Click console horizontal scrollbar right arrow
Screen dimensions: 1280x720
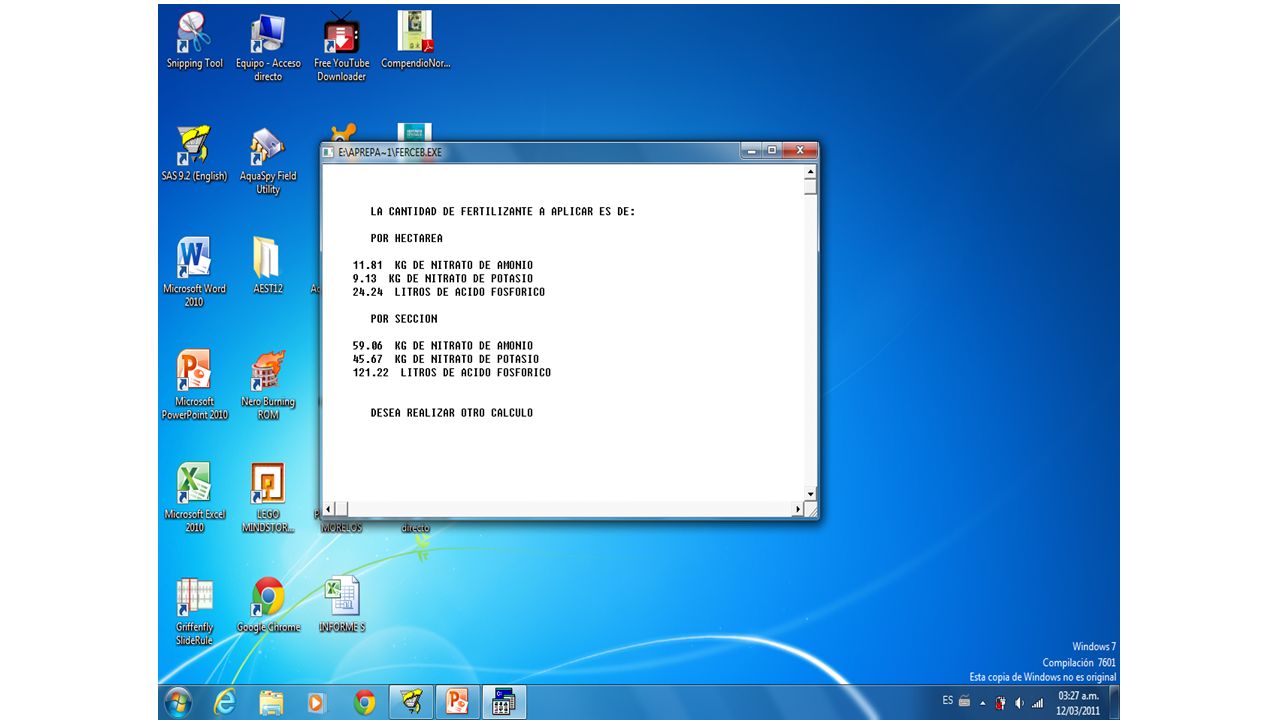tap(798, 509)
